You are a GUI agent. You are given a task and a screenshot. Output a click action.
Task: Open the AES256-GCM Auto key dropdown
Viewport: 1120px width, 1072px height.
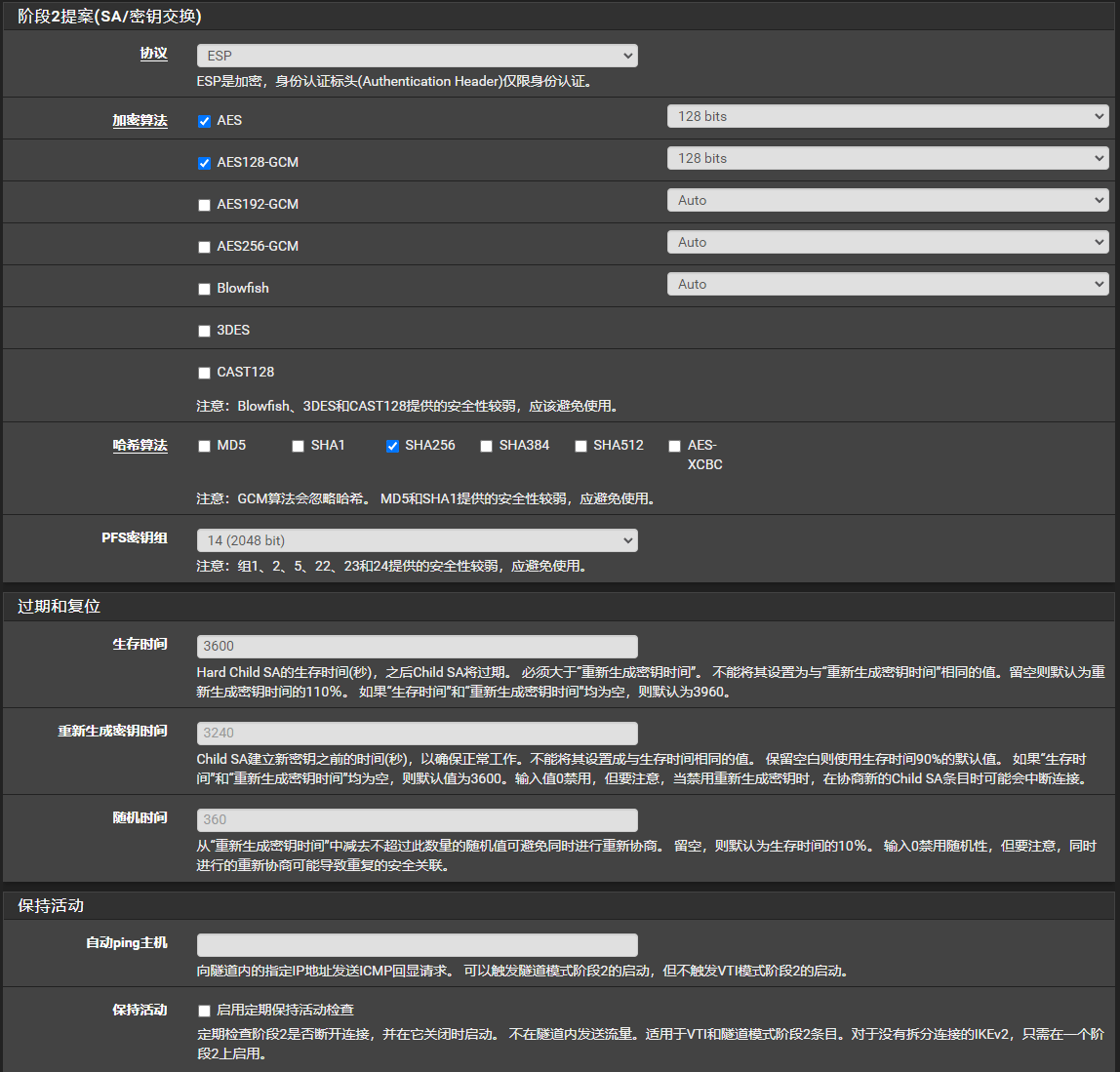tap(888, 242)
